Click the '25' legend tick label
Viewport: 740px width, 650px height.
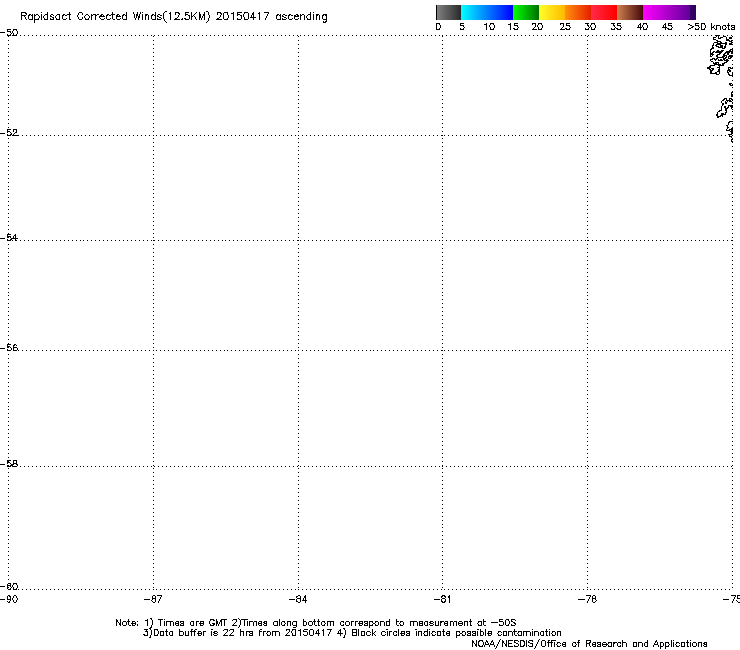565,27
